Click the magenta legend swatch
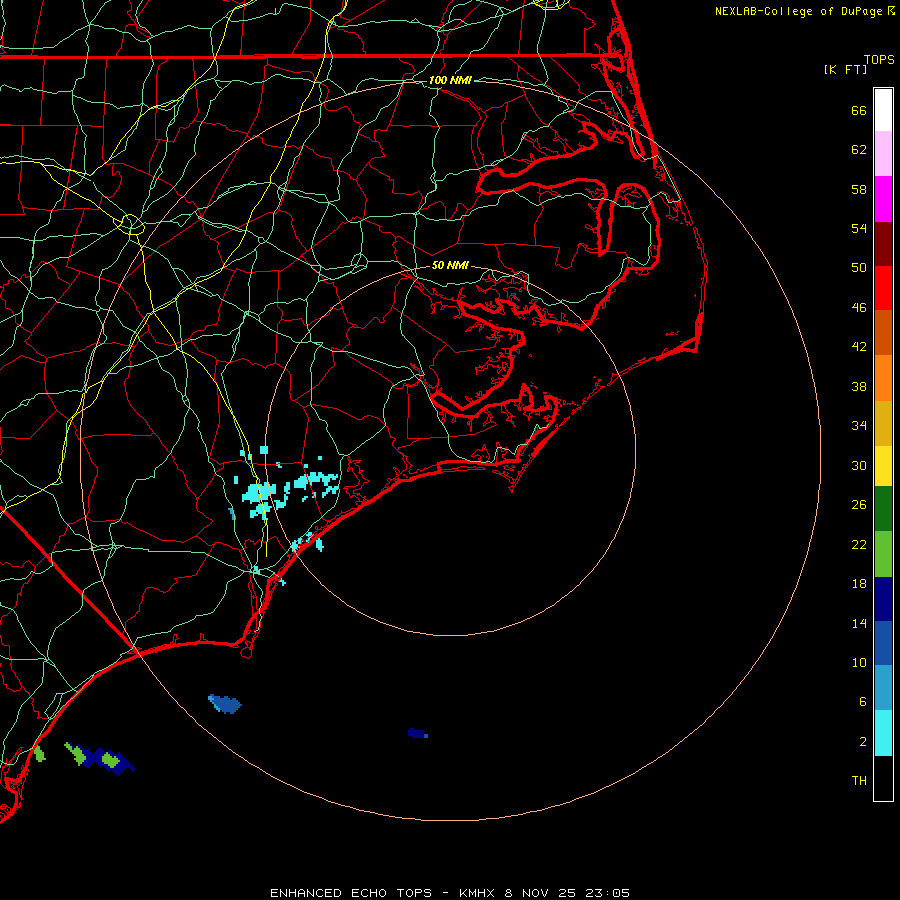The height and width of the screenshot is (900, 900). (x=883, y=199)
